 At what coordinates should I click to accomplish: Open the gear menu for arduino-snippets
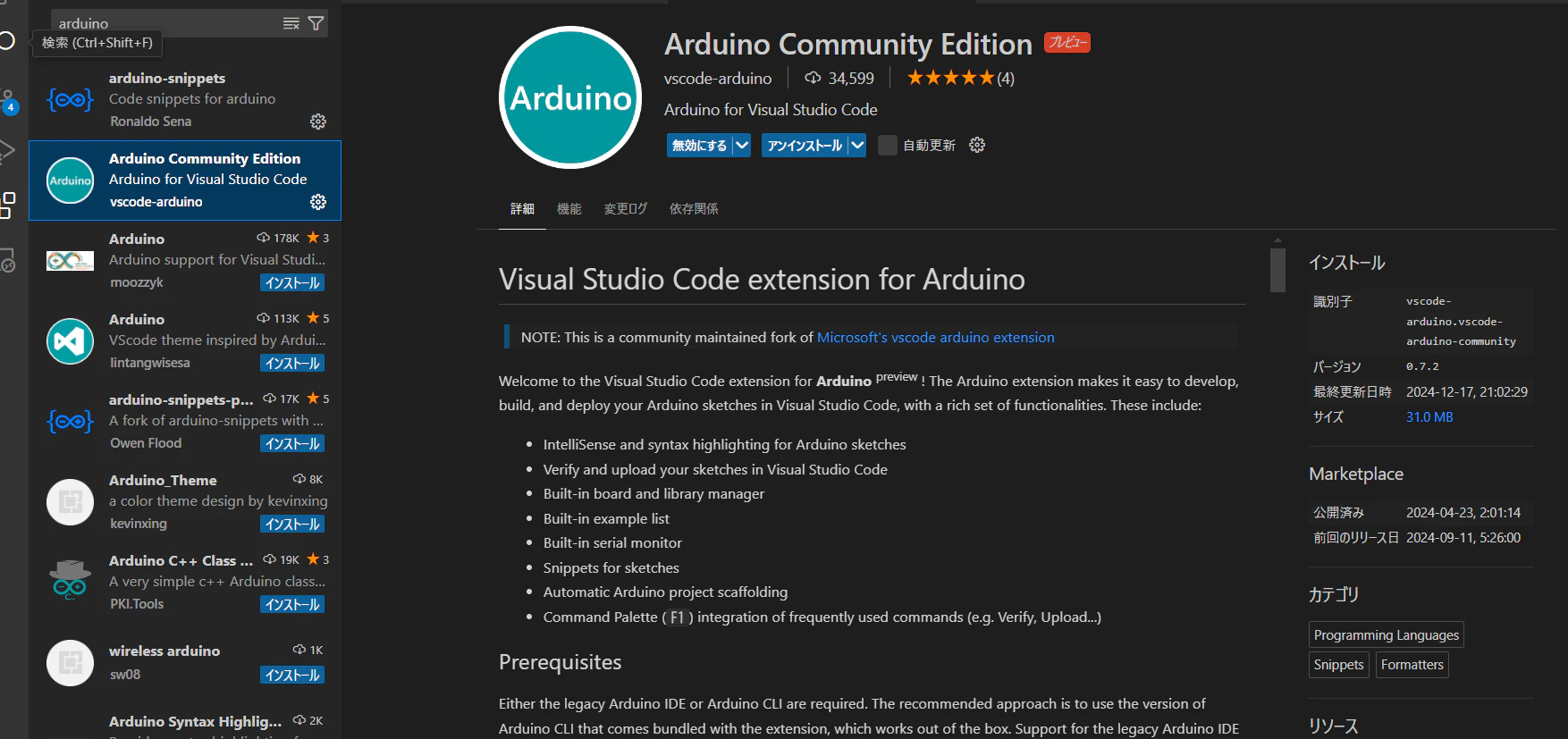pos(318,122)
